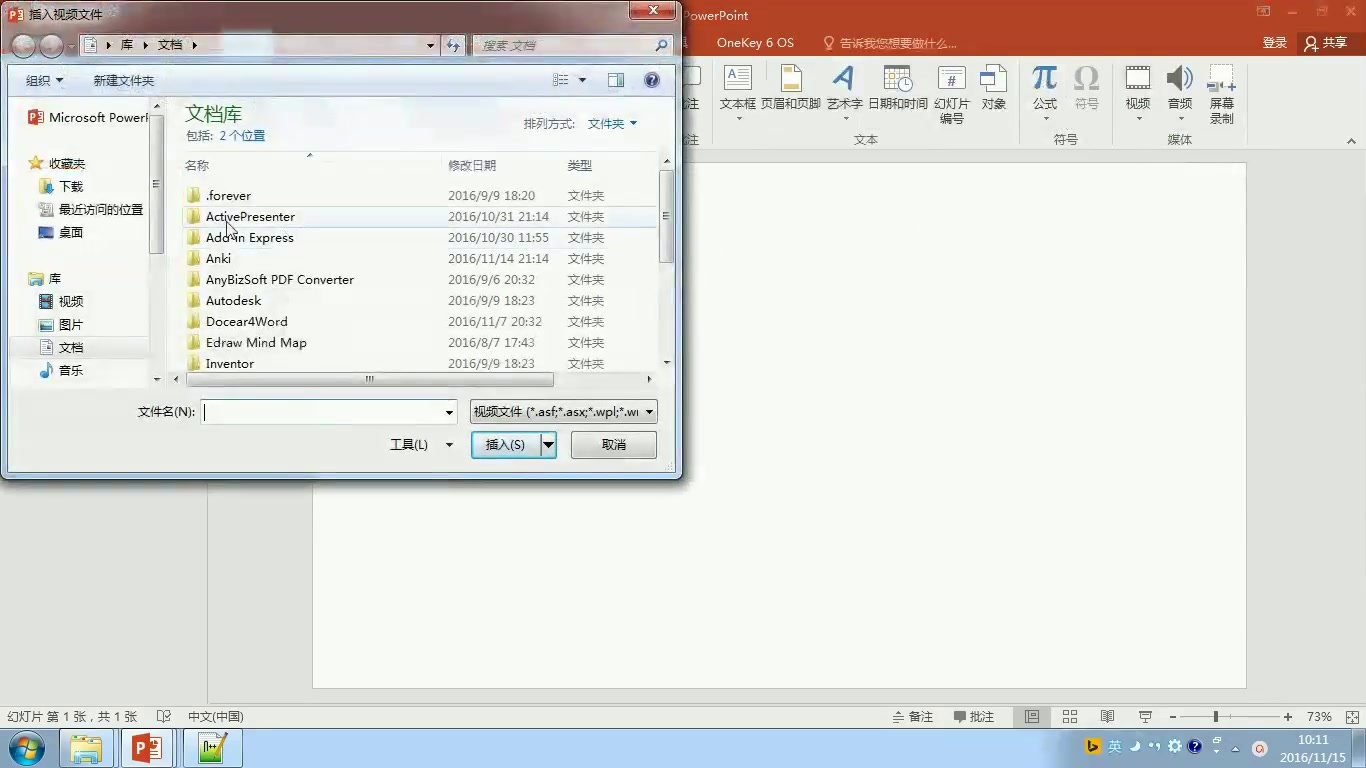
Task: Create a new folder
Action: (124, 80)
